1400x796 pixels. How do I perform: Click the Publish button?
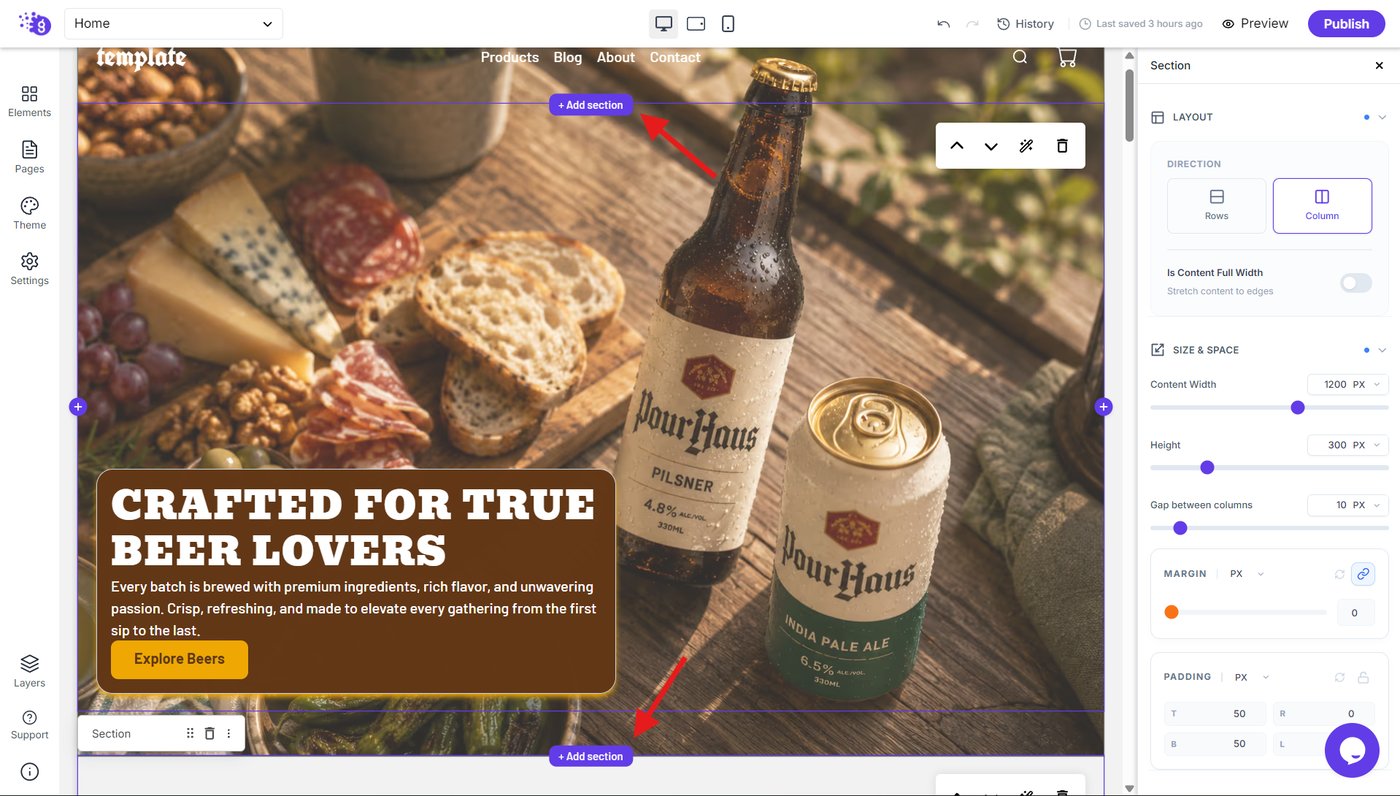[x=1346, y=24]
